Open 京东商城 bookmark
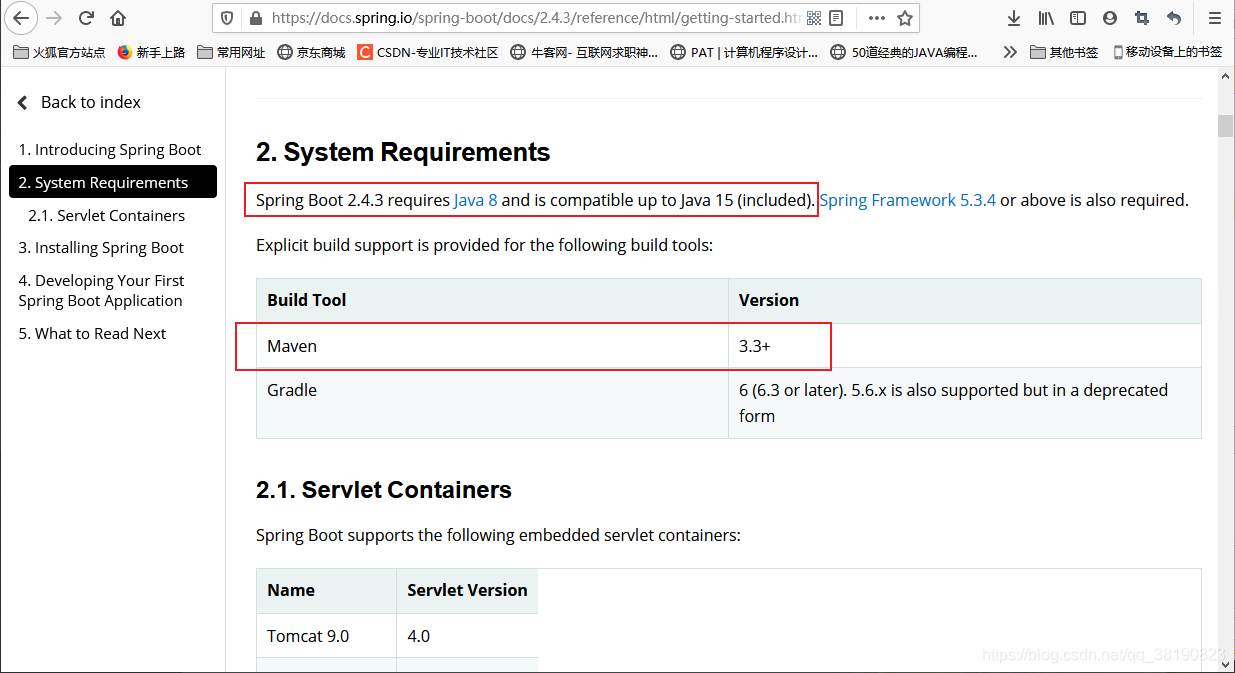 tap(311, 52)
